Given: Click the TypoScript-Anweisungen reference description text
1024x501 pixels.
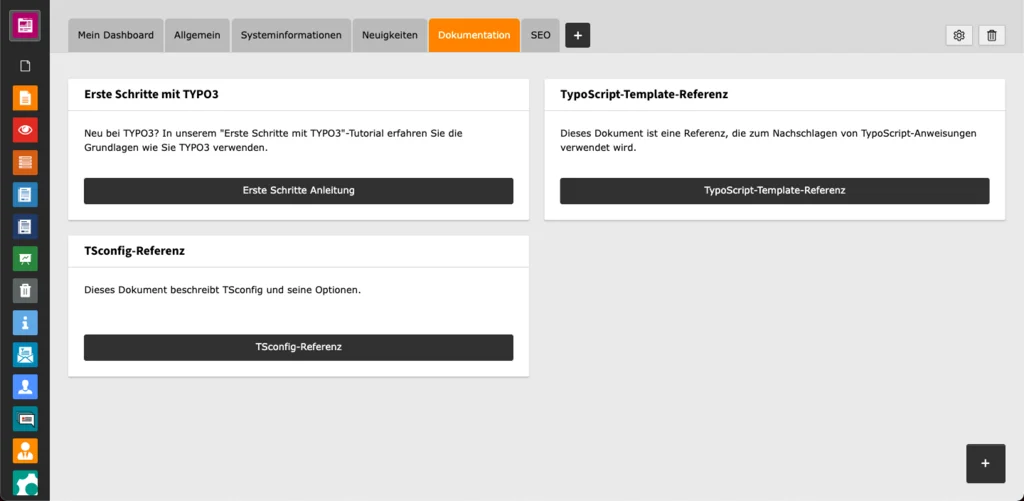Looking at the screenshot, I should pos(769,140).
